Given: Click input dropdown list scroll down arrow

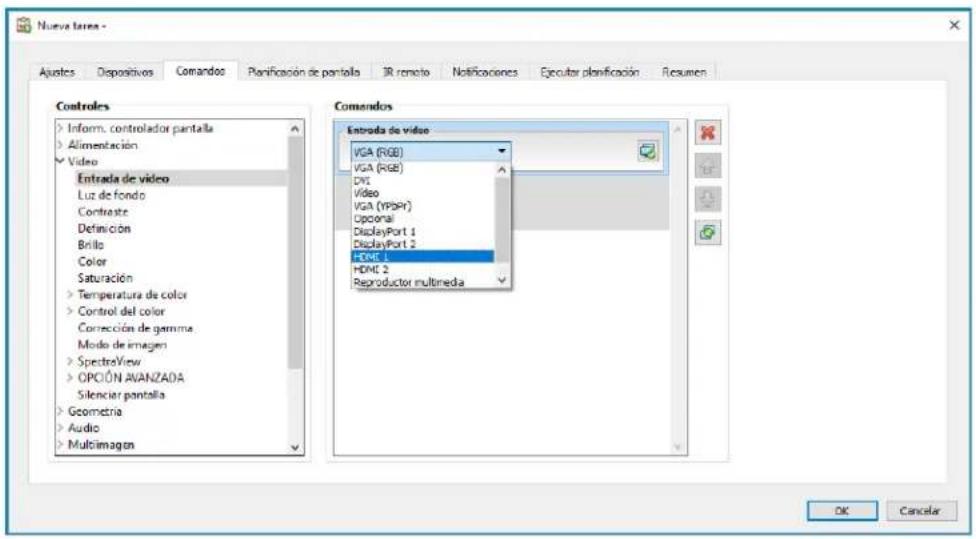Looking at the screenshot, I should pos(502,281).
